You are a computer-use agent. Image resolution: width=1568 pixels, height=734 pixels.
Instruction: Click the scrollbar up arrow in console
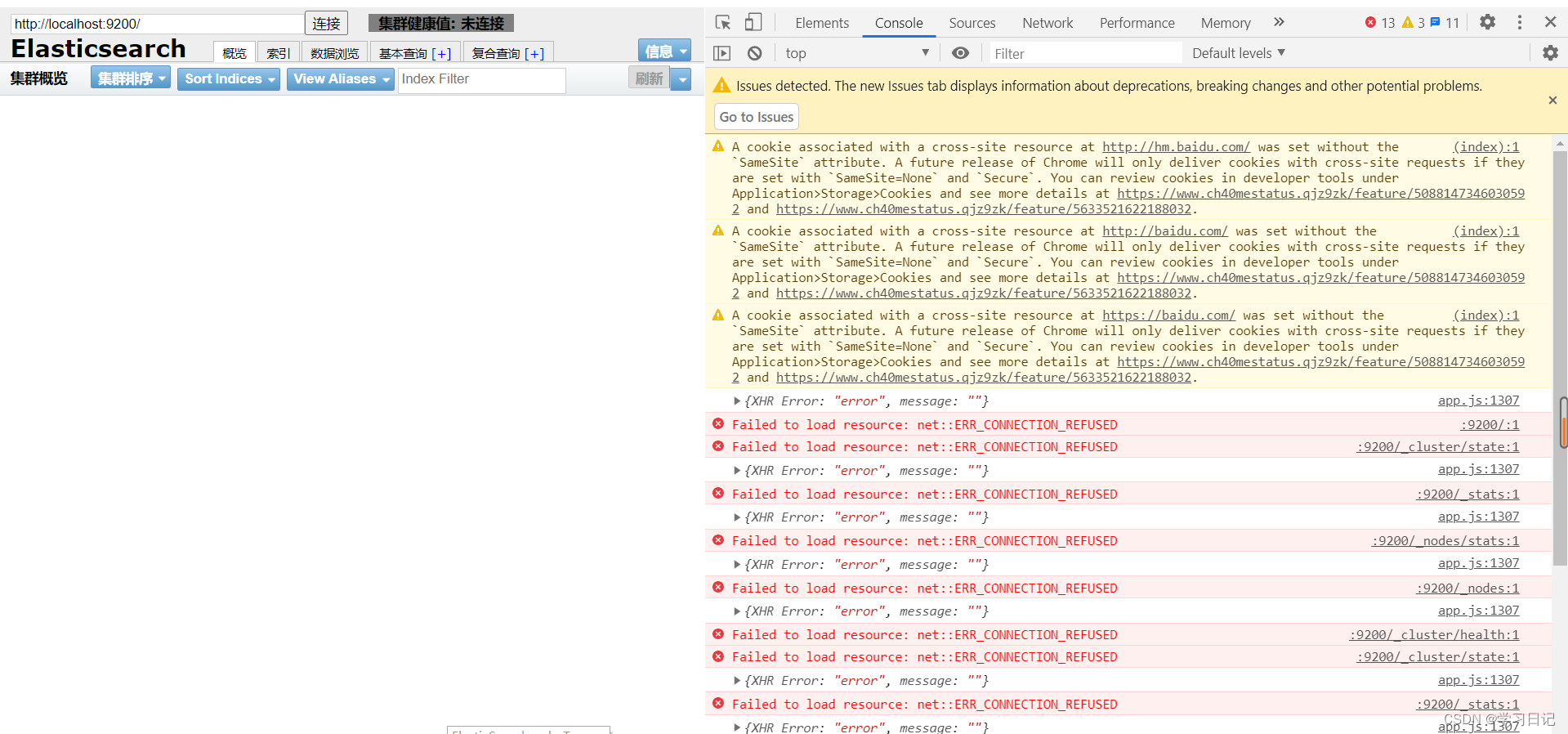pos(1561,144)
